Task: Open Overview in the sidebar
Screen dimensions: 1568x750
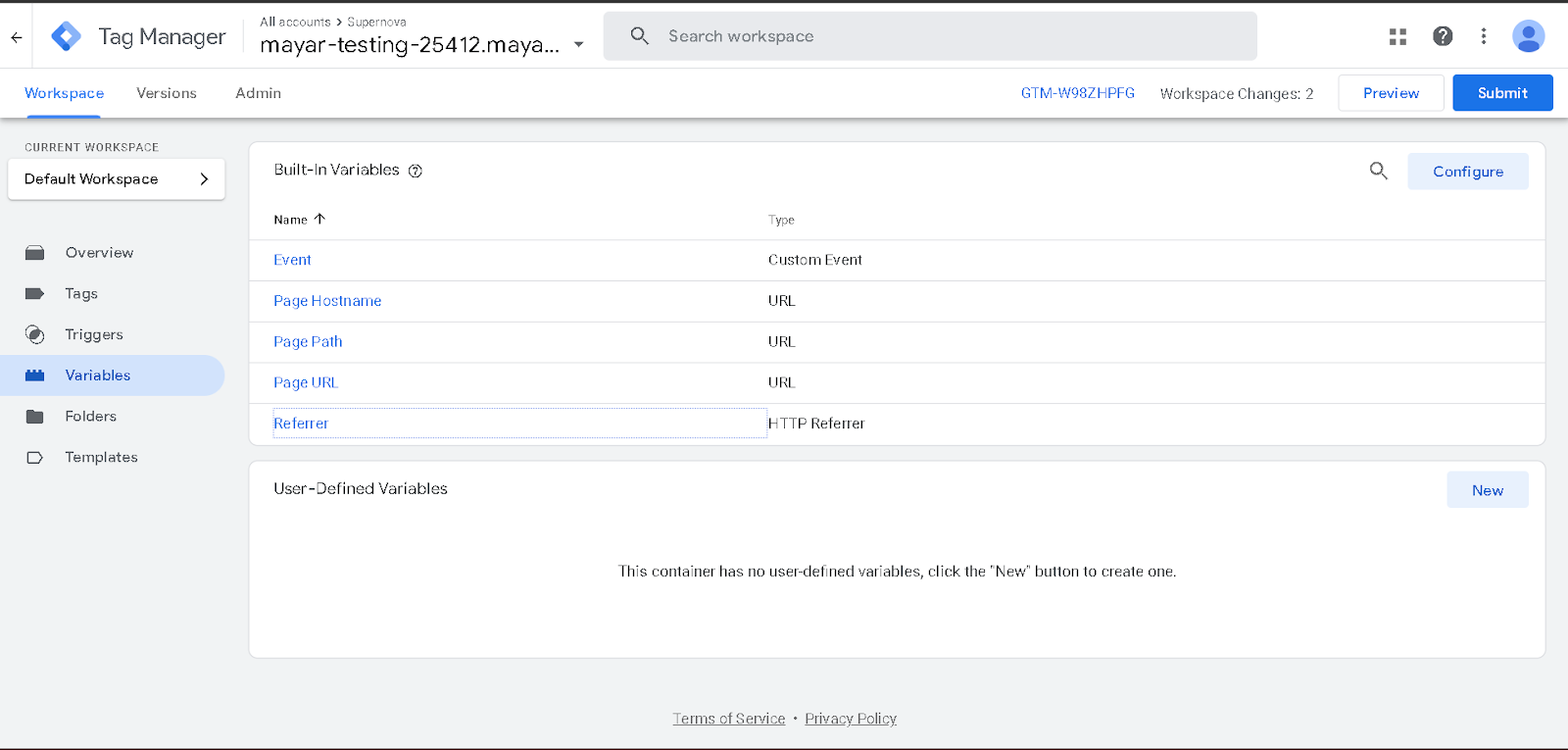Action: click(x=99, y=253)
